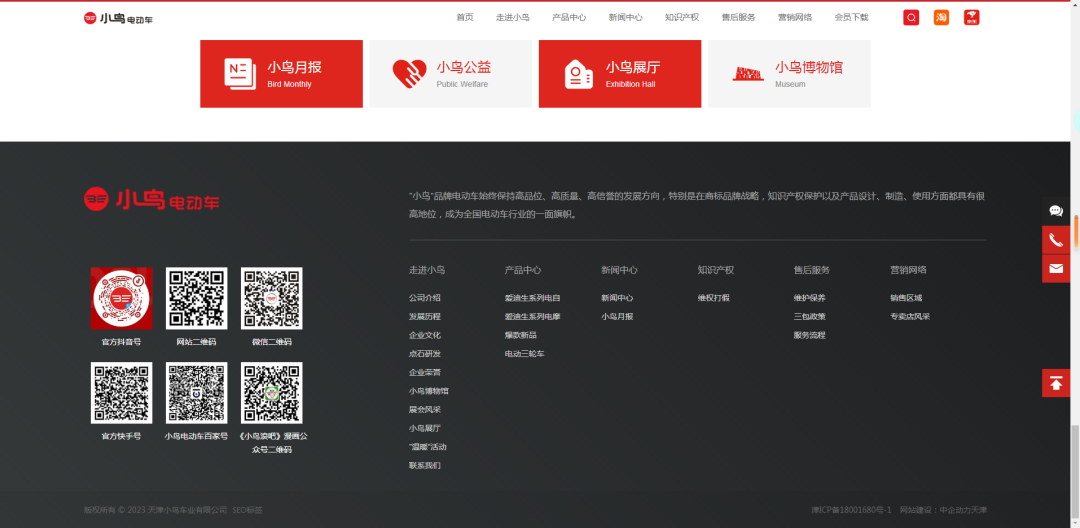Click footer link 销售区域

tap(906, 298)
